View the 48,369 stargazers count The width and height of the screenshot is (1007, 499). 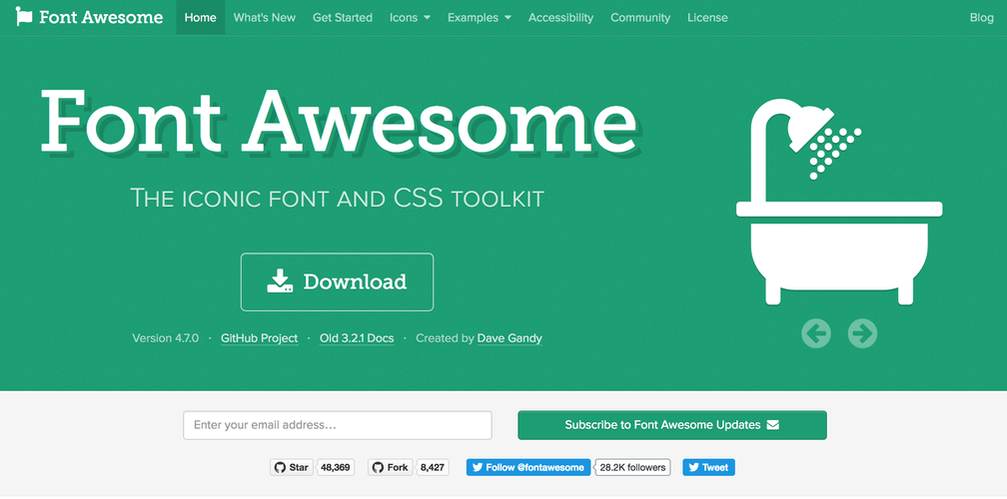click(335, 468)
